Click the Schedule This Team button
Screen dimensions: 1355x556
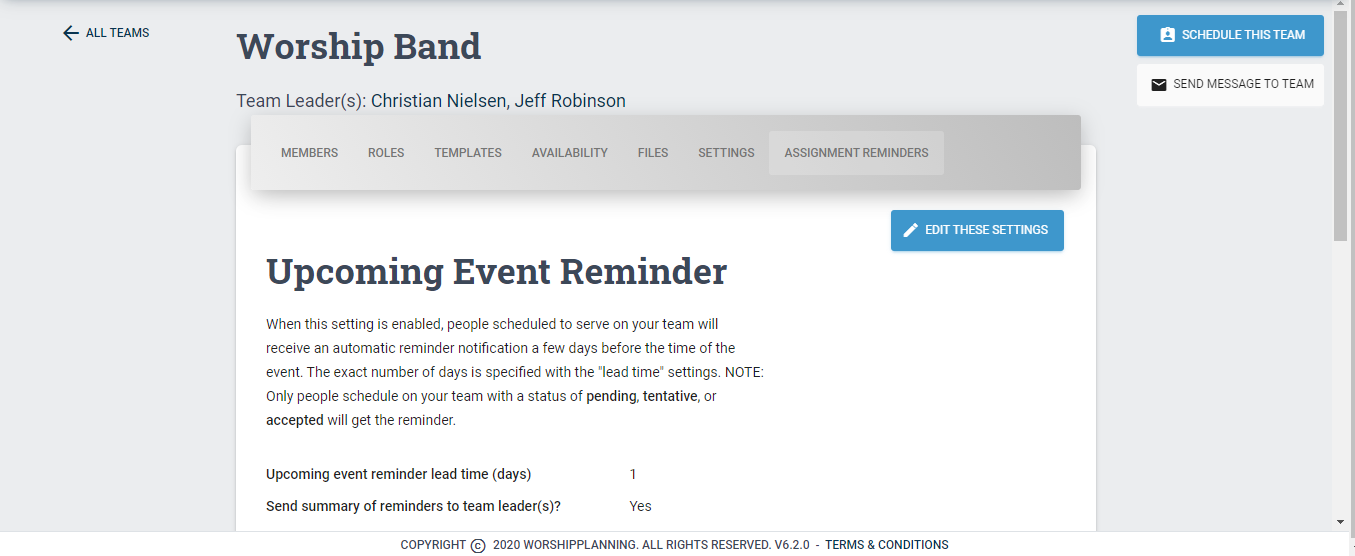point(1230,35)
